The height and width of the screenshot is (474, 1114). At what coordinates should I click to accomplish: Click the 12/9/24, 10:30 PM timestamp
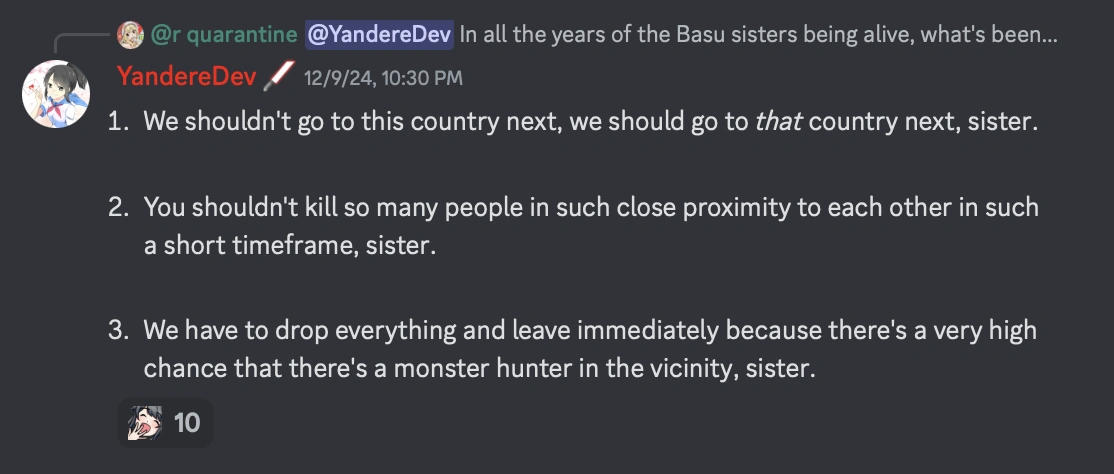[384, 78]
